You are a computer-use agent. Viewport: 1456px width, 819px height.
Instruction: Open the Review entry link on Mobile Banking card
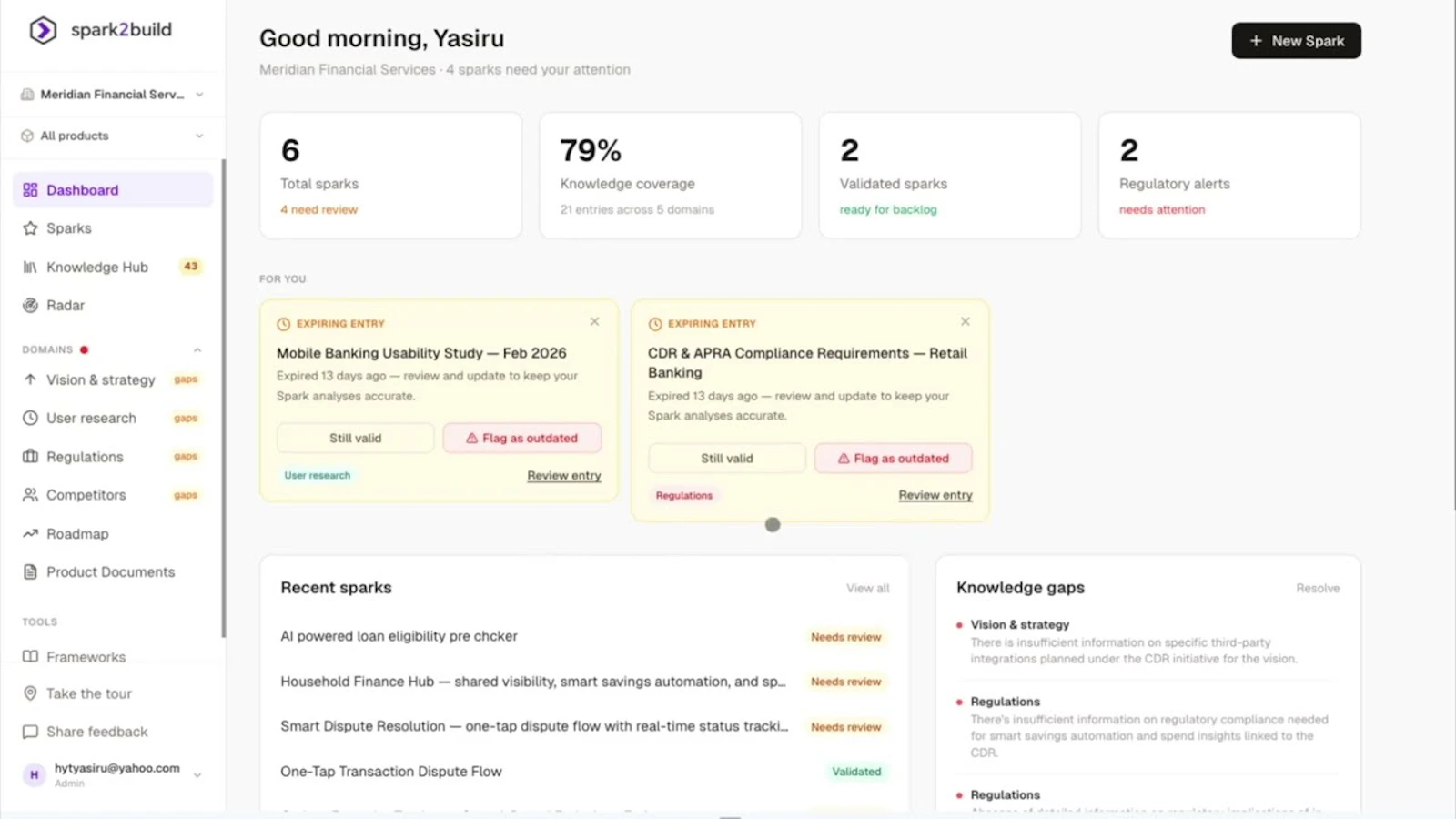coord(563,475)
